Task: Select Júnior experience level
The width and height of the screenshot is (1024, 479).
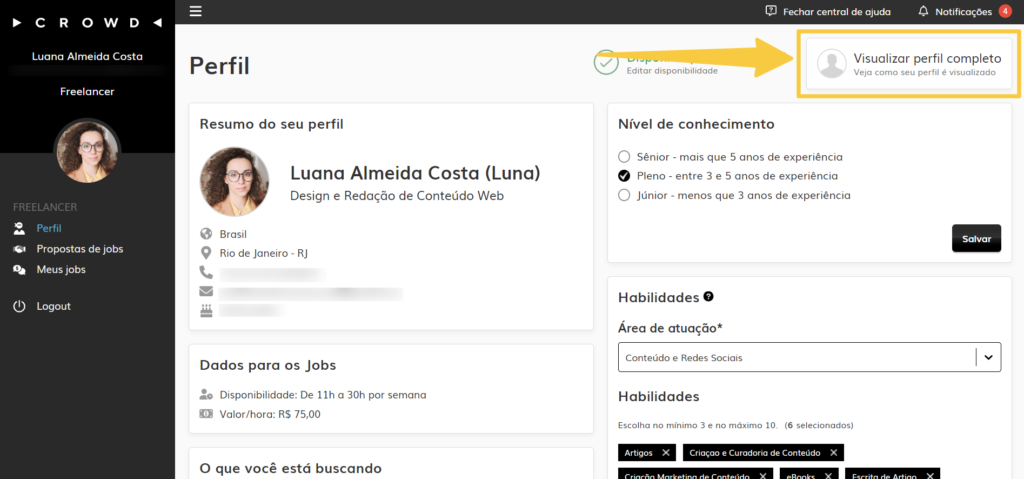Action: (624, 195)
